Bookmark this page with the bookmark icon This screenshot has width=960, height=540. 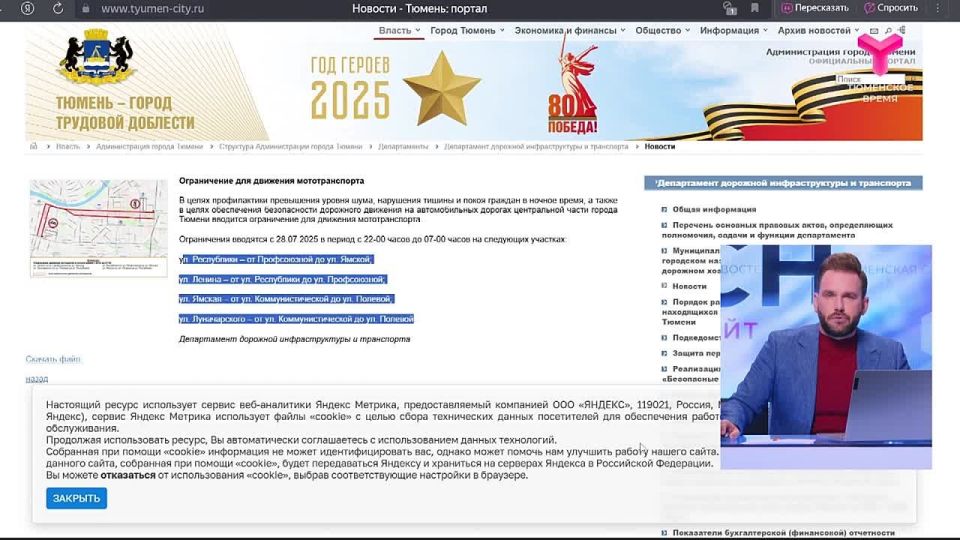click(755, 8)
